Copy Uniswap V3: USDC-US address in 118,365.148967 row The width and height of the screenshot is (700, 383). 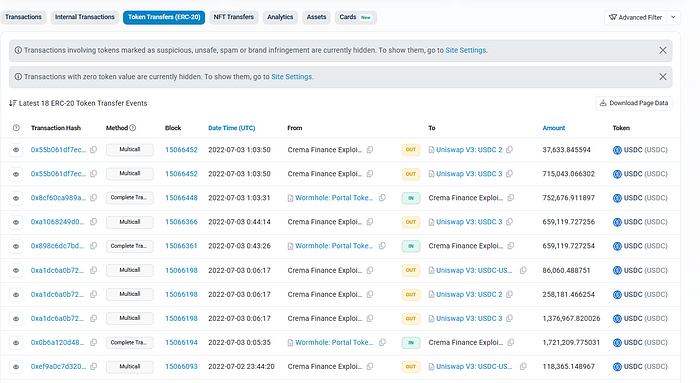pyautogui.click(x=523, y=366)
